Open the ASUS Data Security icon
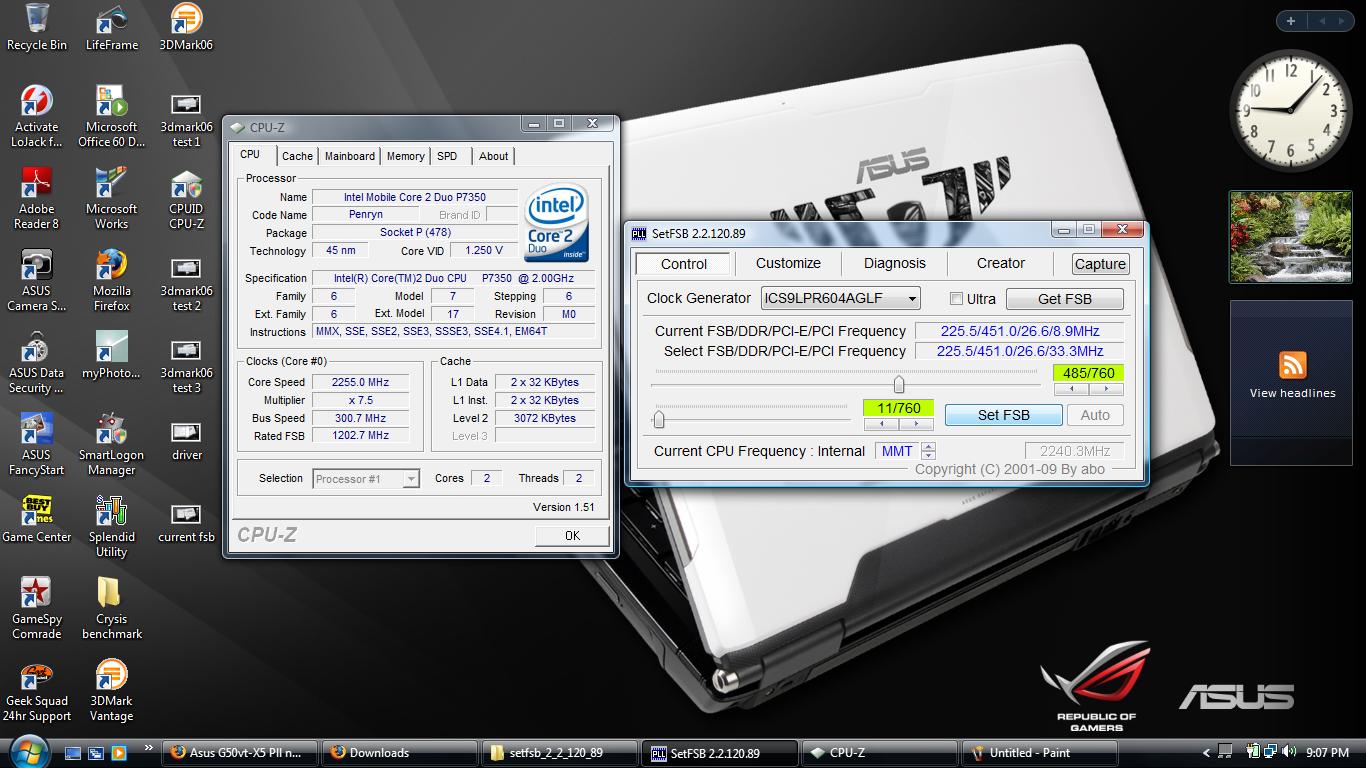The height and width of the screenshot is (768, 1366). click(x=37, y=363)
